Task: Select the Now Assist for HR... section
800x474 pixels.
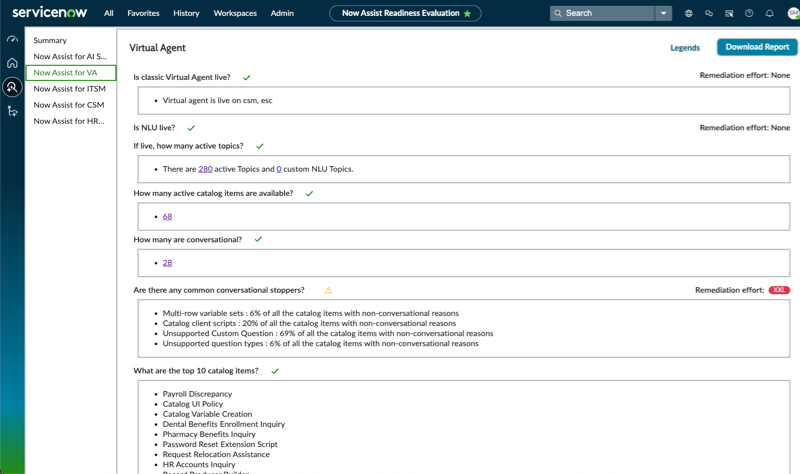Action: (69, 121)
